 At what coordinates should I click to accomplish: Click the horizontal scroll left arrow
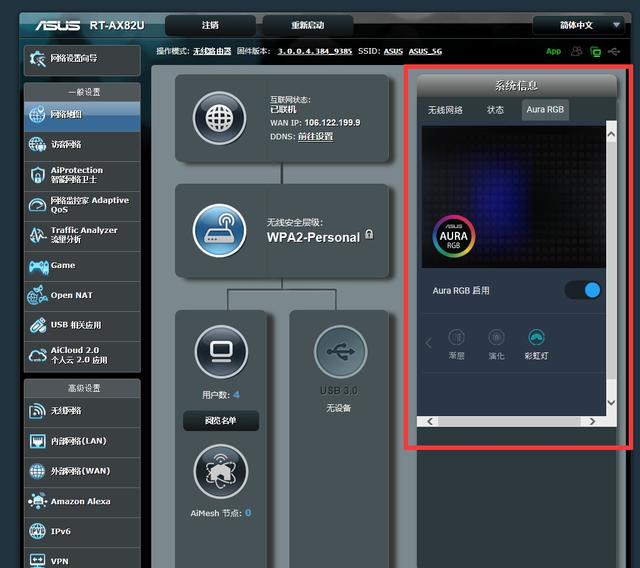(429, 421)
